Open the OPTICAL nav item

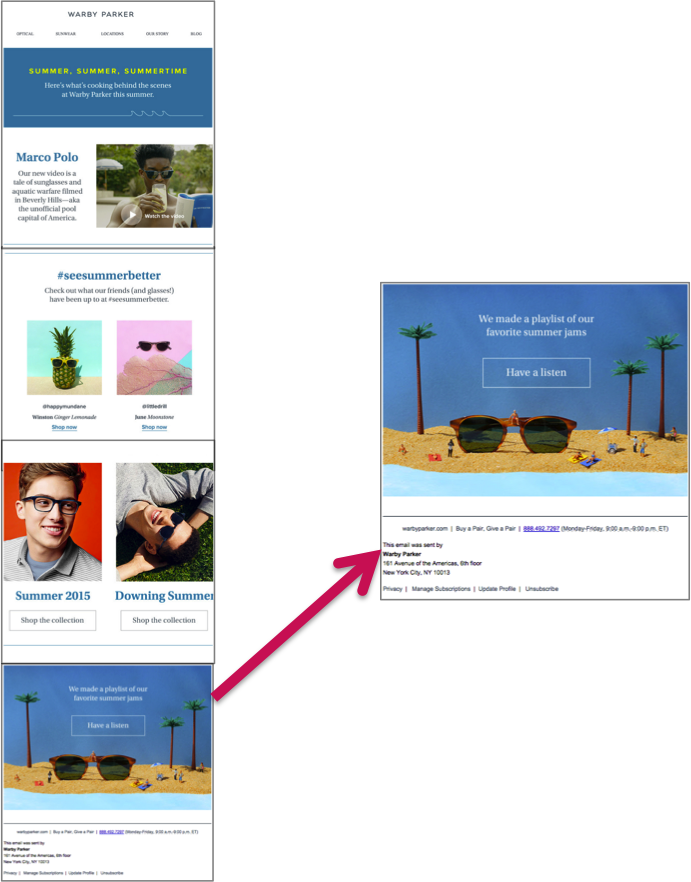click(25, 34)
